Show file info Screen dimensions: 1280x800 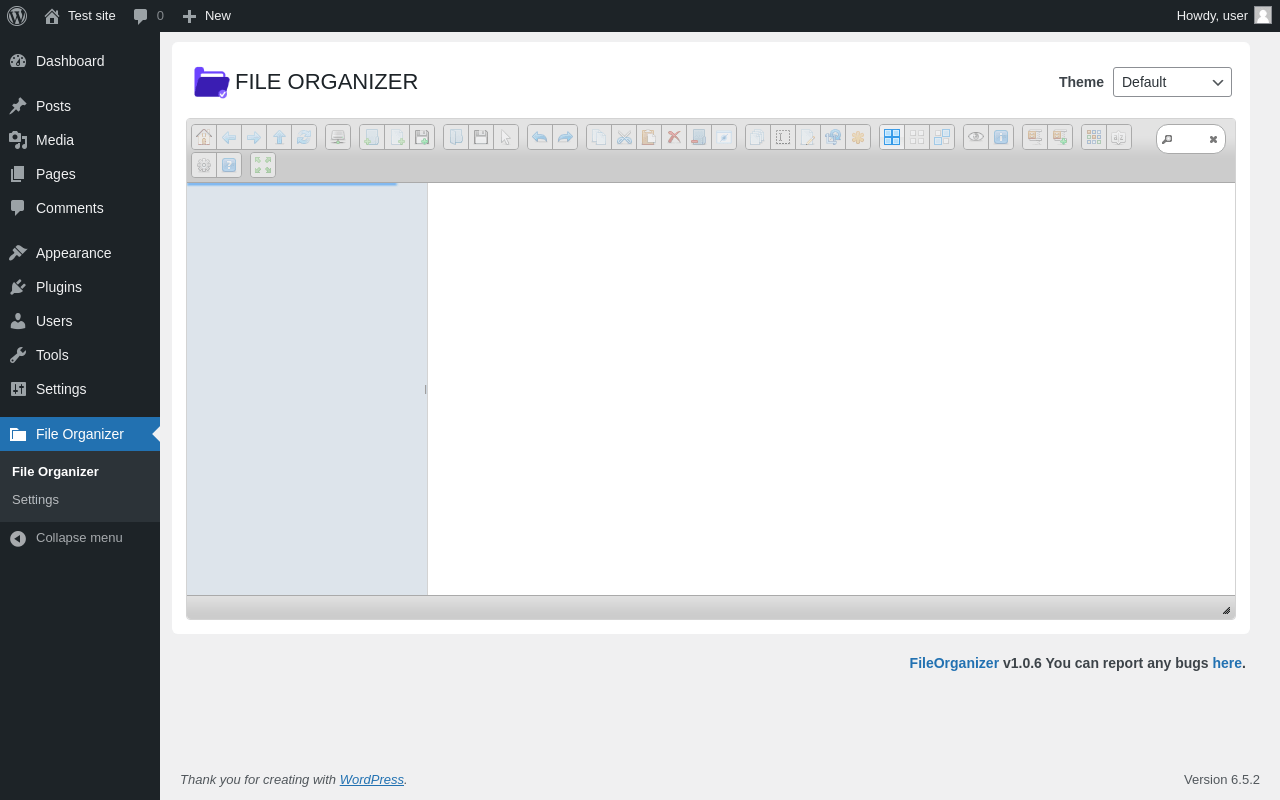click(1001, 137)
